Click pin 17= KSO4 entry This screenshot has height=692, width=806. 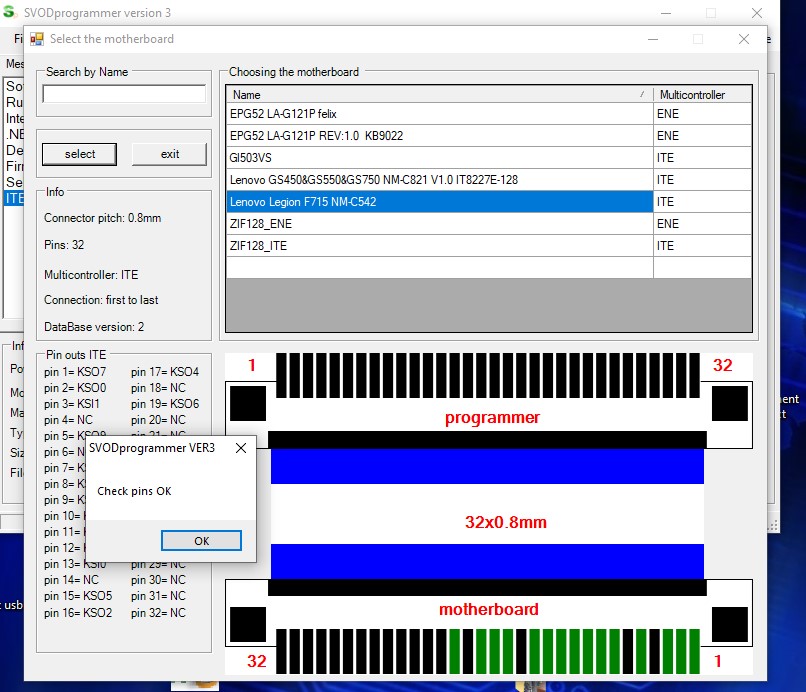[164, 372]
